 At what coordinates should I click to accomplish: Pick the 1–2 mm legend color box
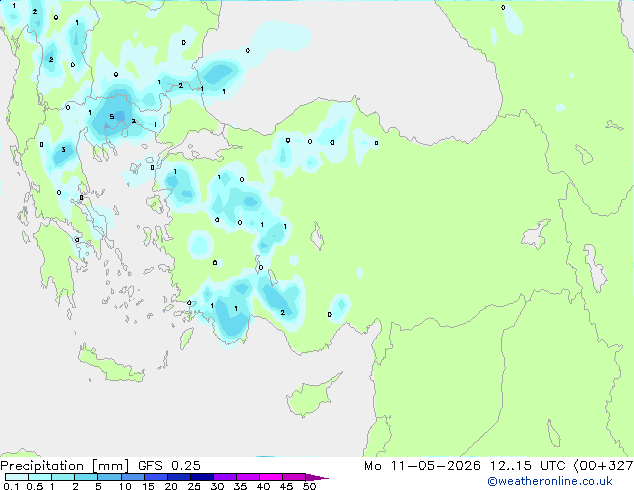(x=63, y=477)
